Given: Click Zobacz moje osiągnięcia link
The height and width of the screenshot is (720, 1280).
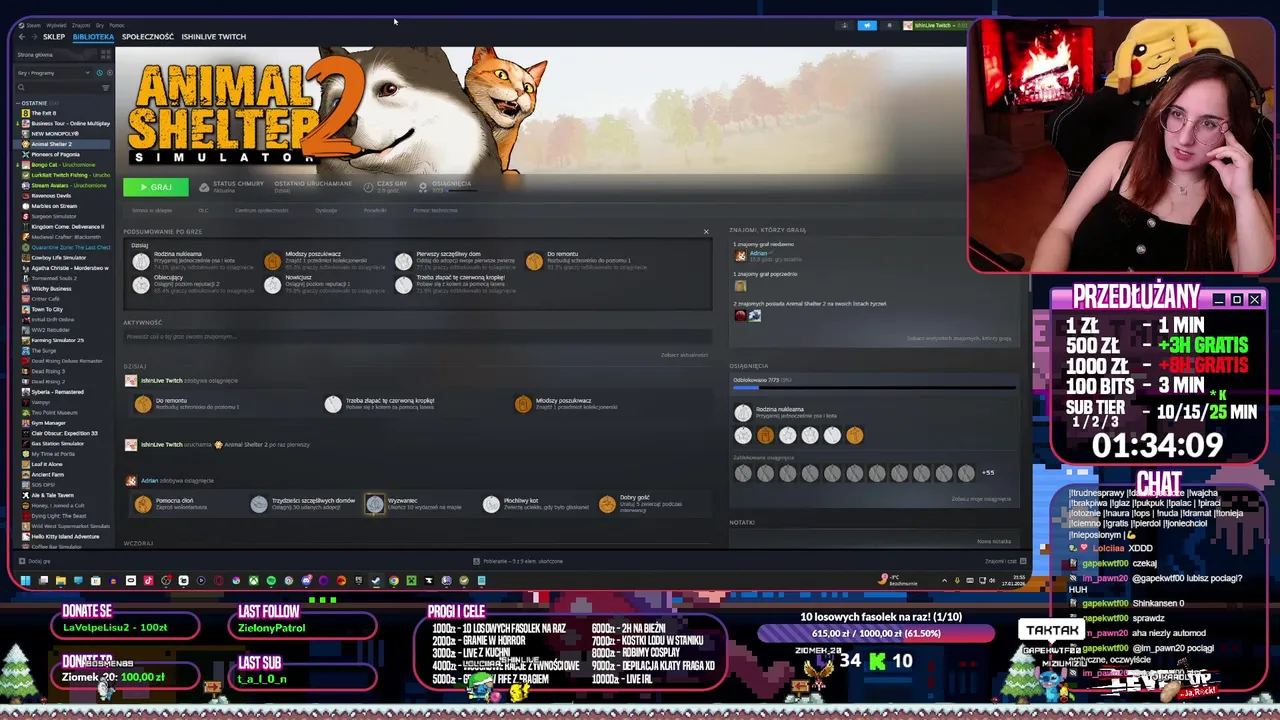Looking at the screenshot, I should (981, 499).
